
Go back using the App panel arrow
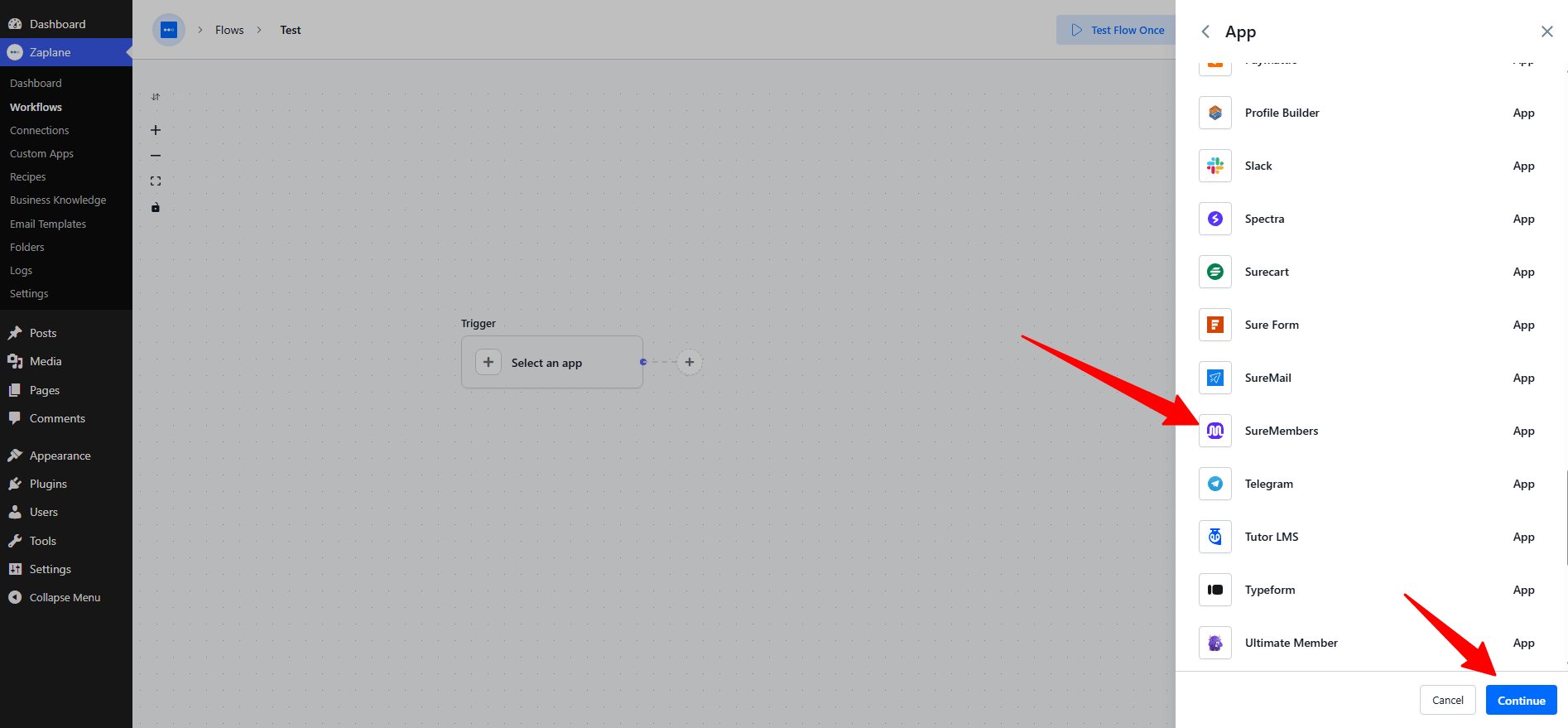pyautogui.click(x=1205, y=31)
